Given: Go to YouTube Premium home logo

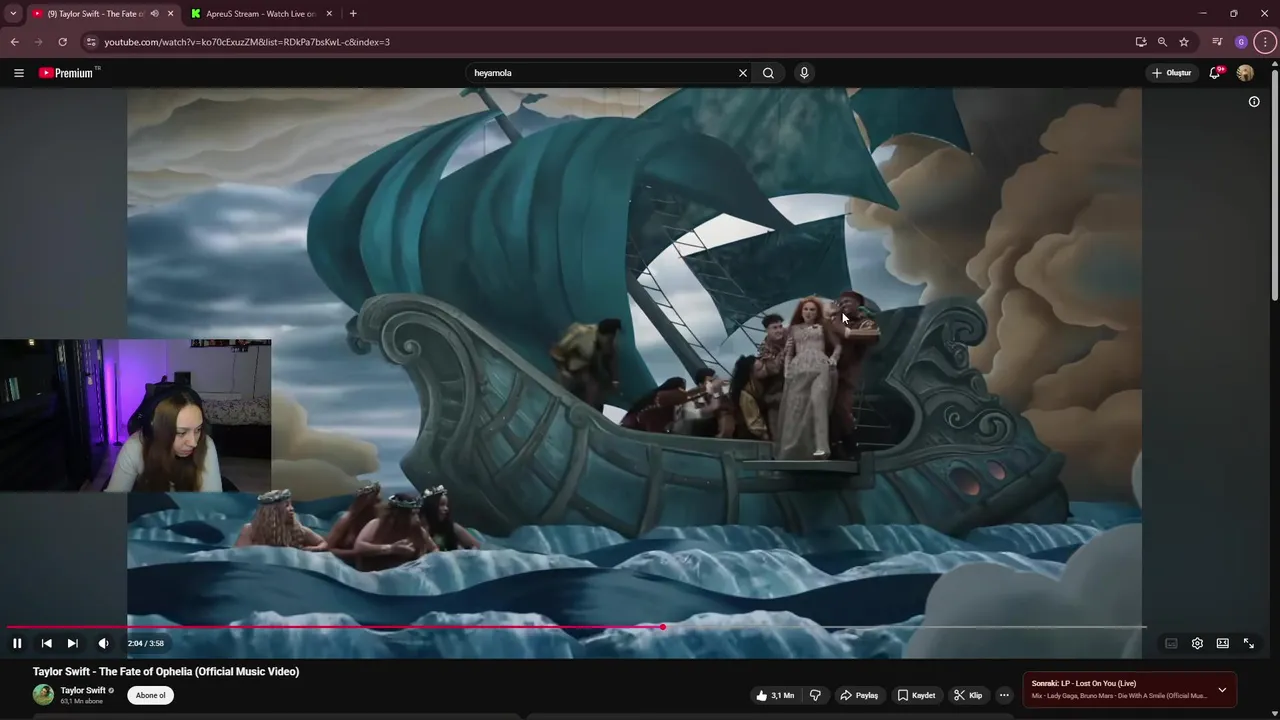Looking at the screenshot, I should (68, 73).
